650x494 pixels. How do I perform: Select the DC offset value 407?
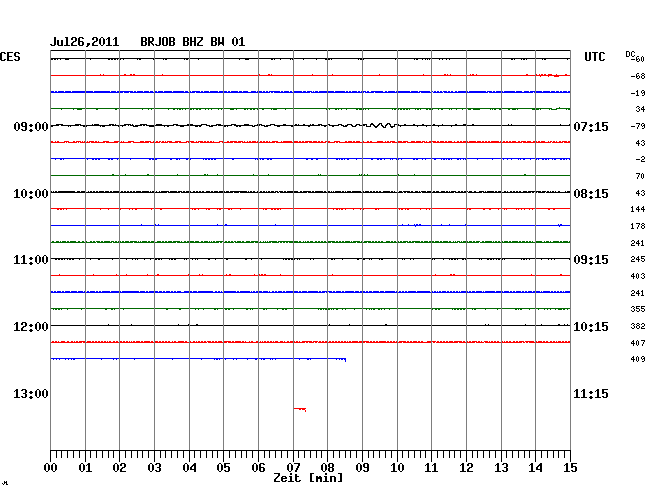638,343
